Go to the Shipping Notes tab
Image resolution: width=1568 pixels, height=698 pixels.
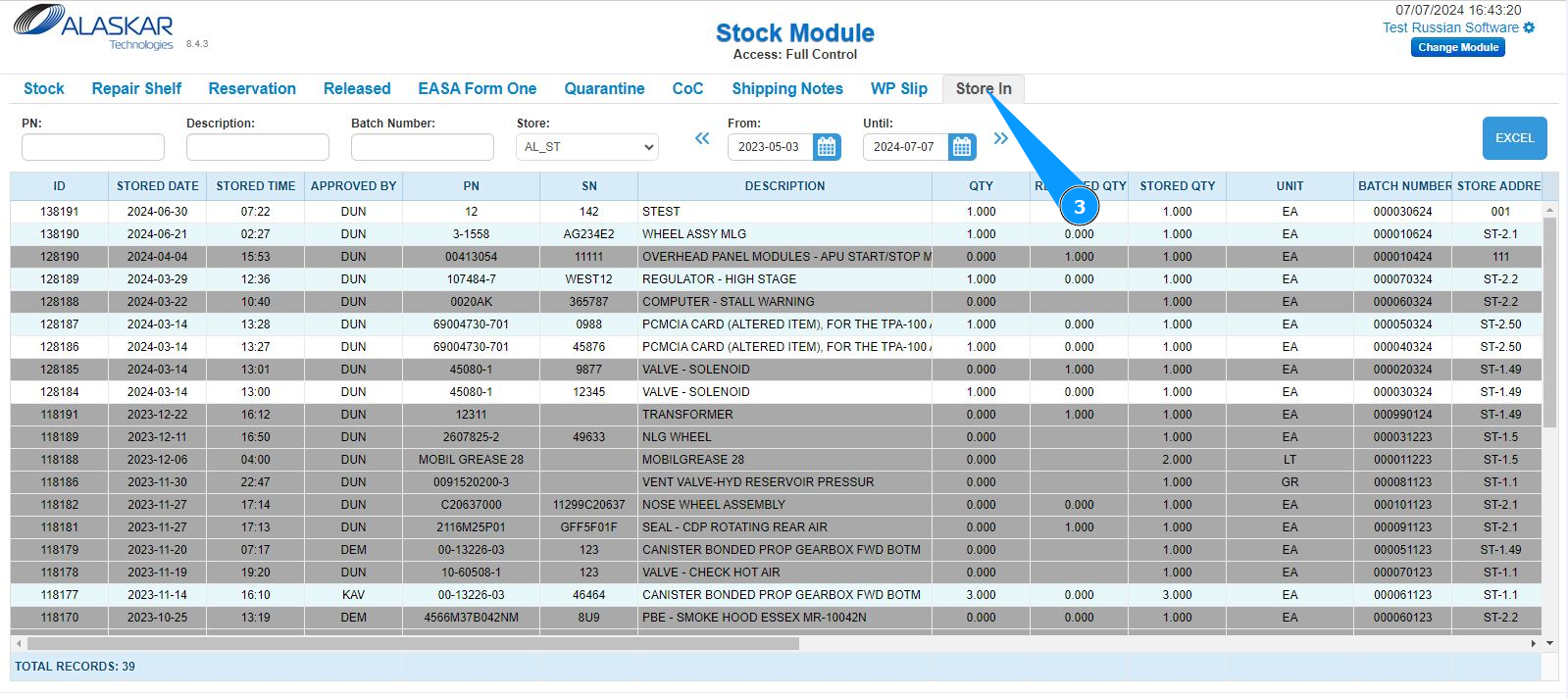[786, 88]
